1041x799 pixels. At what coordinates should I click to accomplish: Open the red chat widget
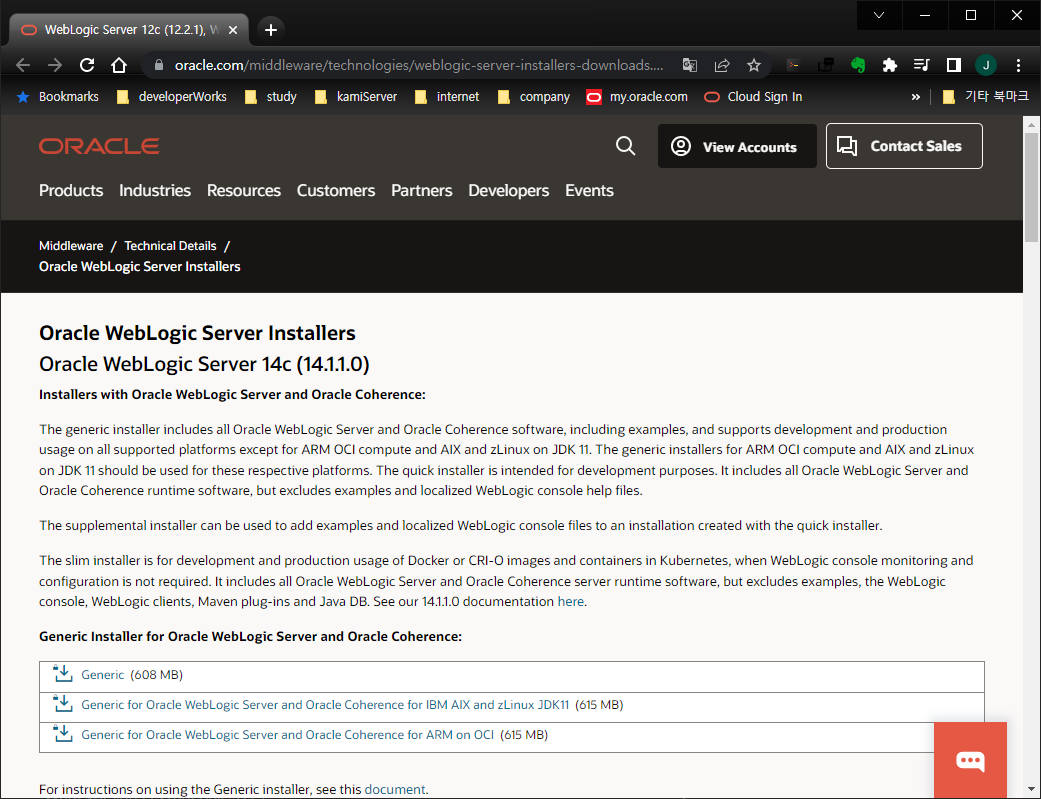(970, 760)
